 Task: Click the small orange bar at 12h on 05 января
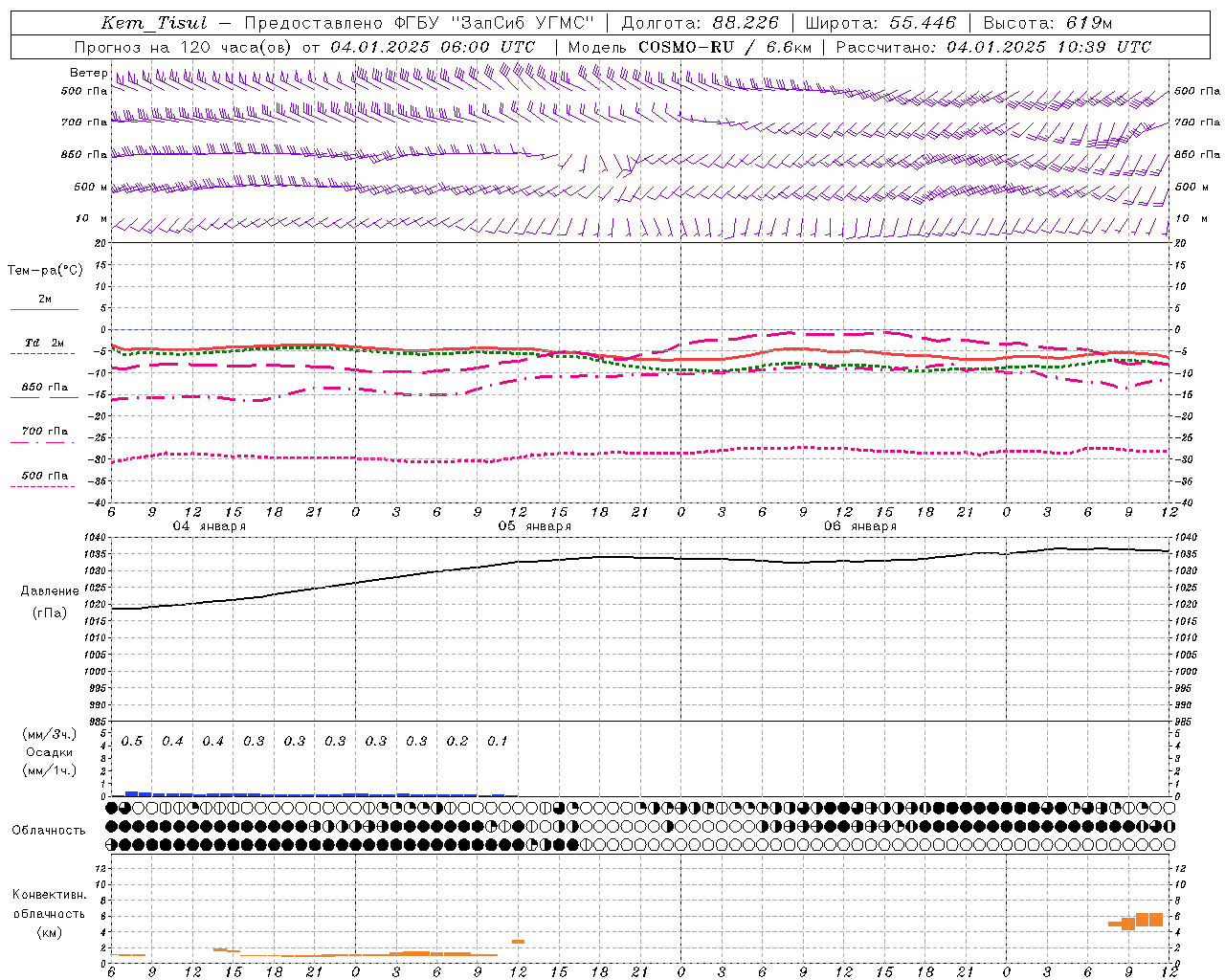click(518, 942)
